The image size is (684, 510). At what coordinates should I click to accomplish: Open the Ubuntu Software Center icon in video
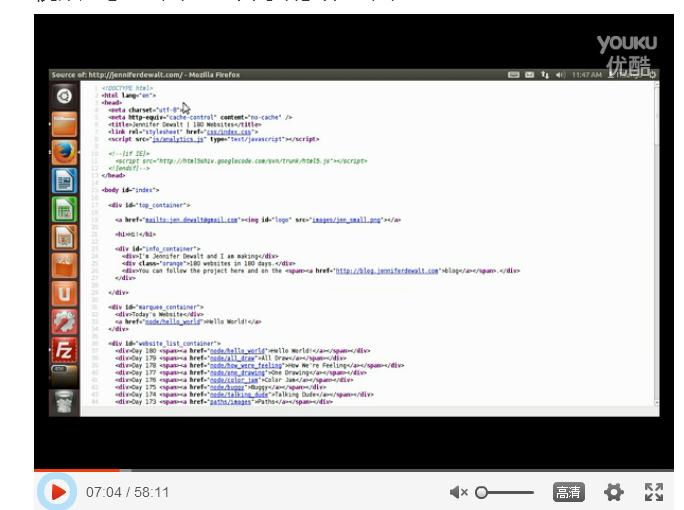(x=65, y=265)
